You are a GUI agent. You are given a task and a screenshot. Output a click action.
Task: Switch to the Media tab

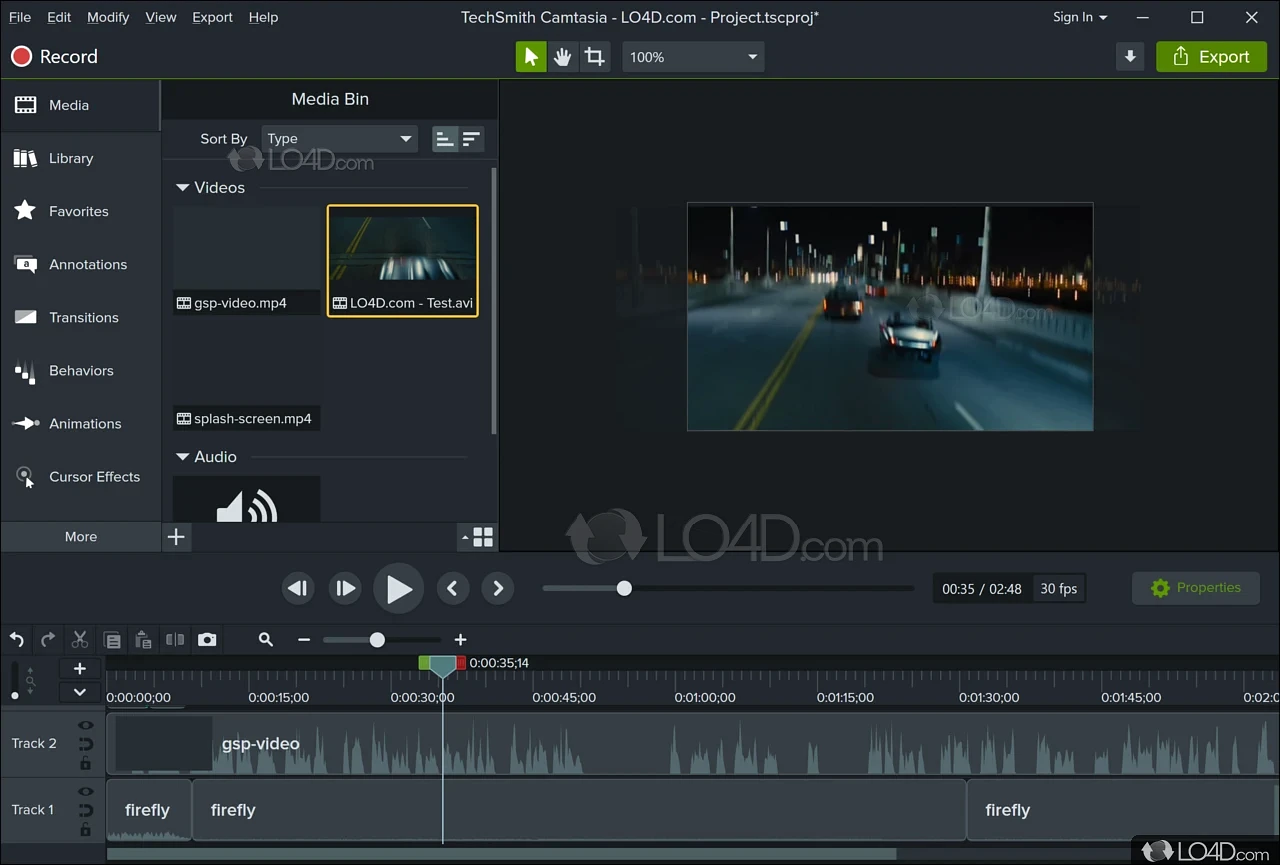point(80,105)
